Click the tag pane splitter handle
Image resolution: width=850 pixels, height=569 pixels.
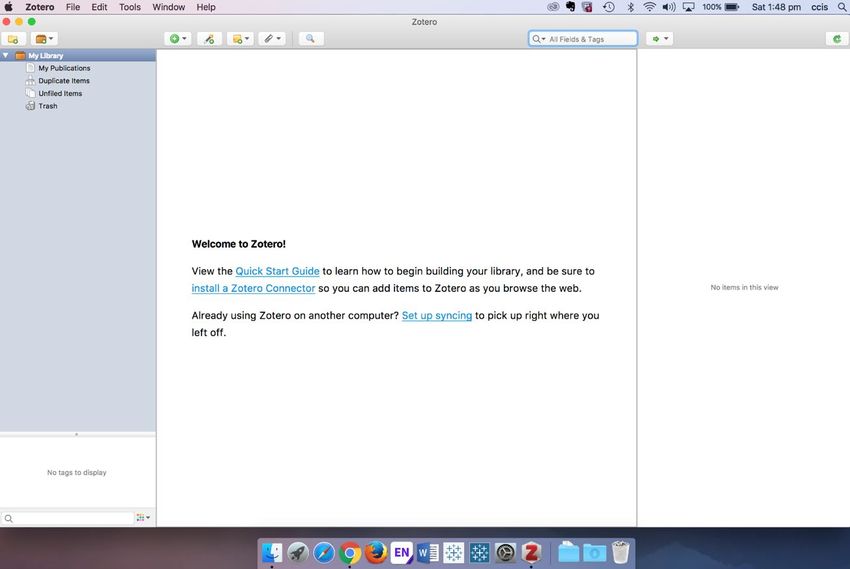(x=76, y=434)
